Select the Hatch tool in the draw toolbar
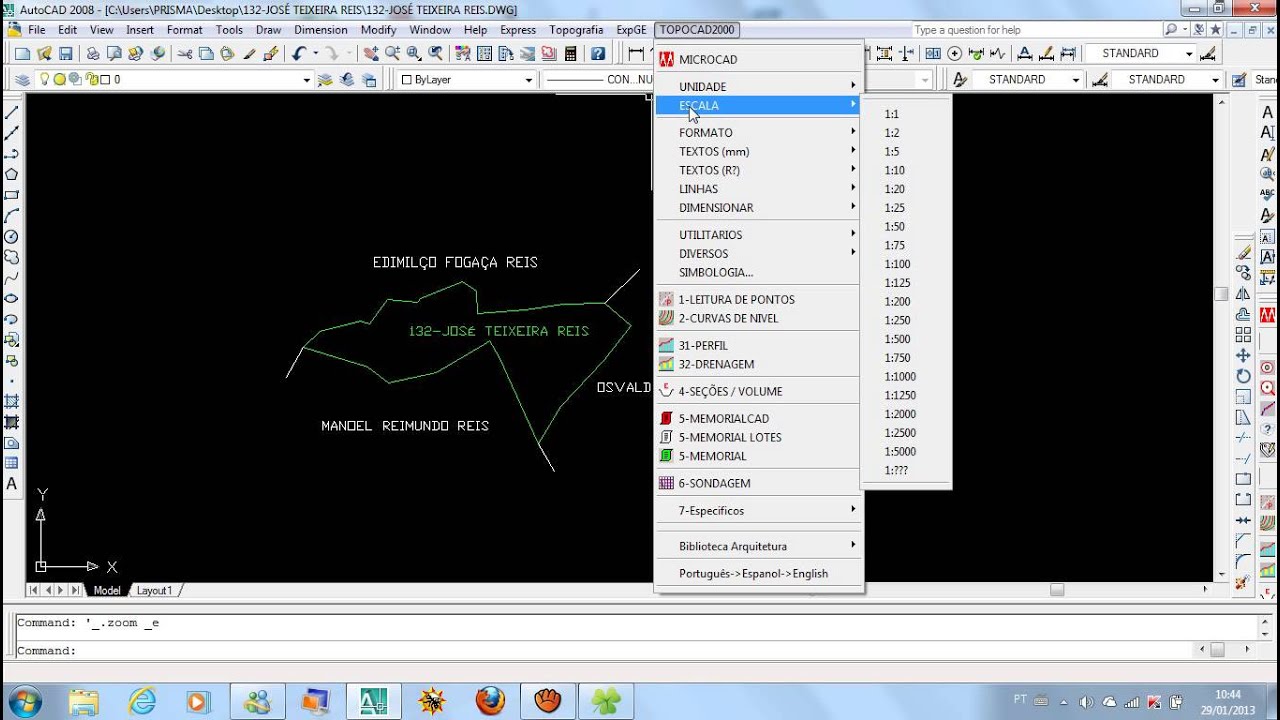Viewport: 1280px width, 720px height. (x=12, y=401)
